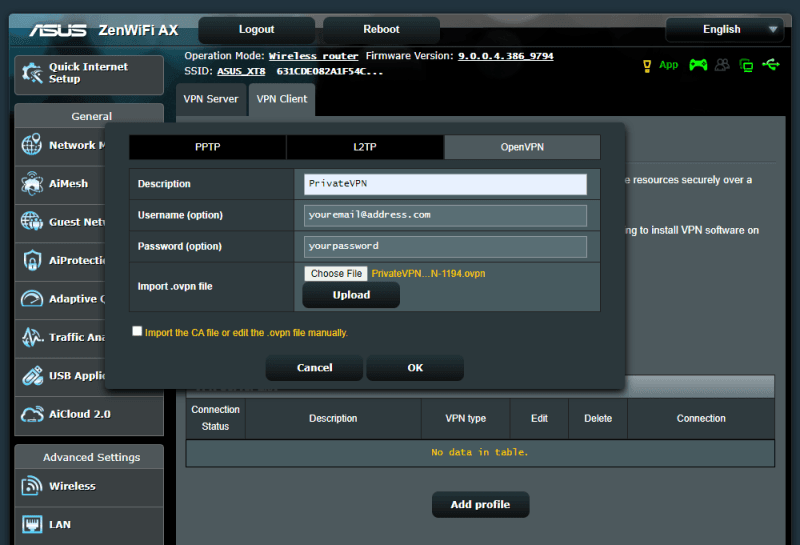Click the Add profile button
Screen dimensions: 800x545
480,504
